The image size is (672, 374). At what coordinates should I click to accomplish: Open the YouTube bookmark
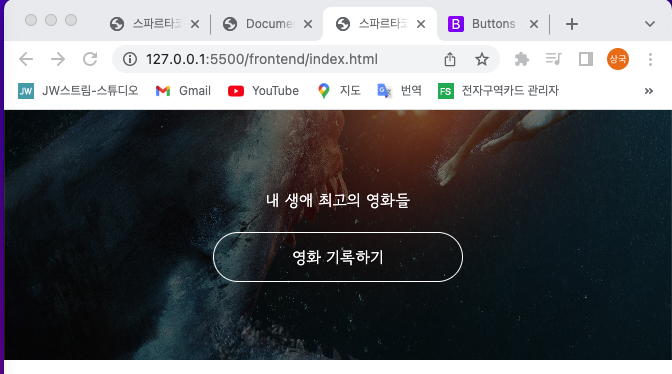pos(263,91)
